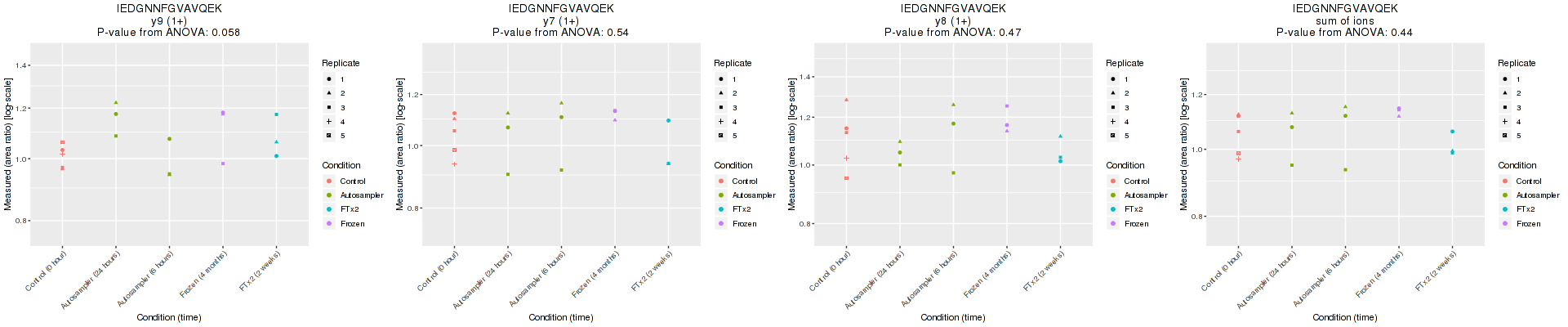Image resolution: width=1568 pixels, height=327 pixels.
Task: Select the green Autosampler color dot in y8 legend
Action: (1112, 195)
